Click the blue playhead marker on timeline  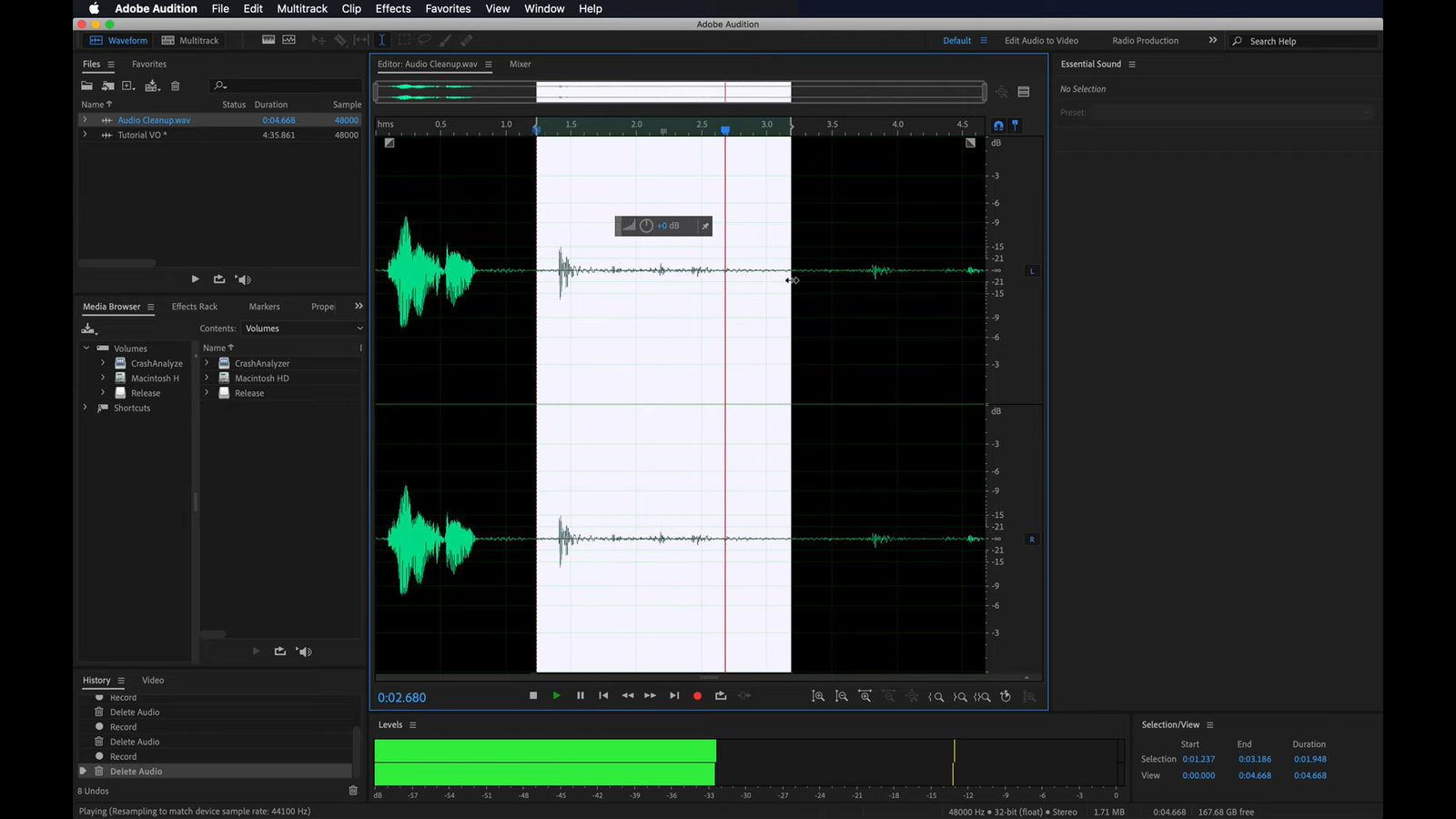point(725,130)
